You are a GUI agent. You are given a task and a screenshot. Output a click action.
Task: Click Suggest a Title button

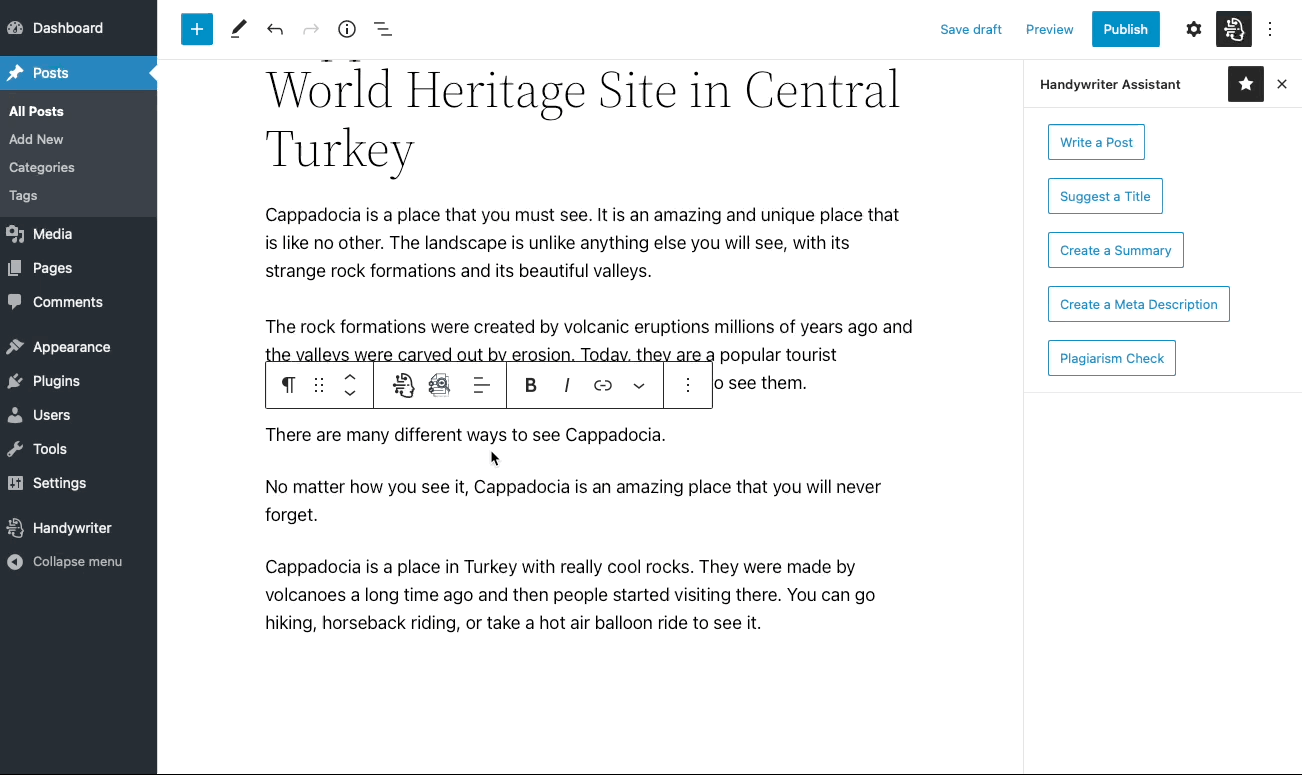pyautogui.click(x=1105, y=196)
